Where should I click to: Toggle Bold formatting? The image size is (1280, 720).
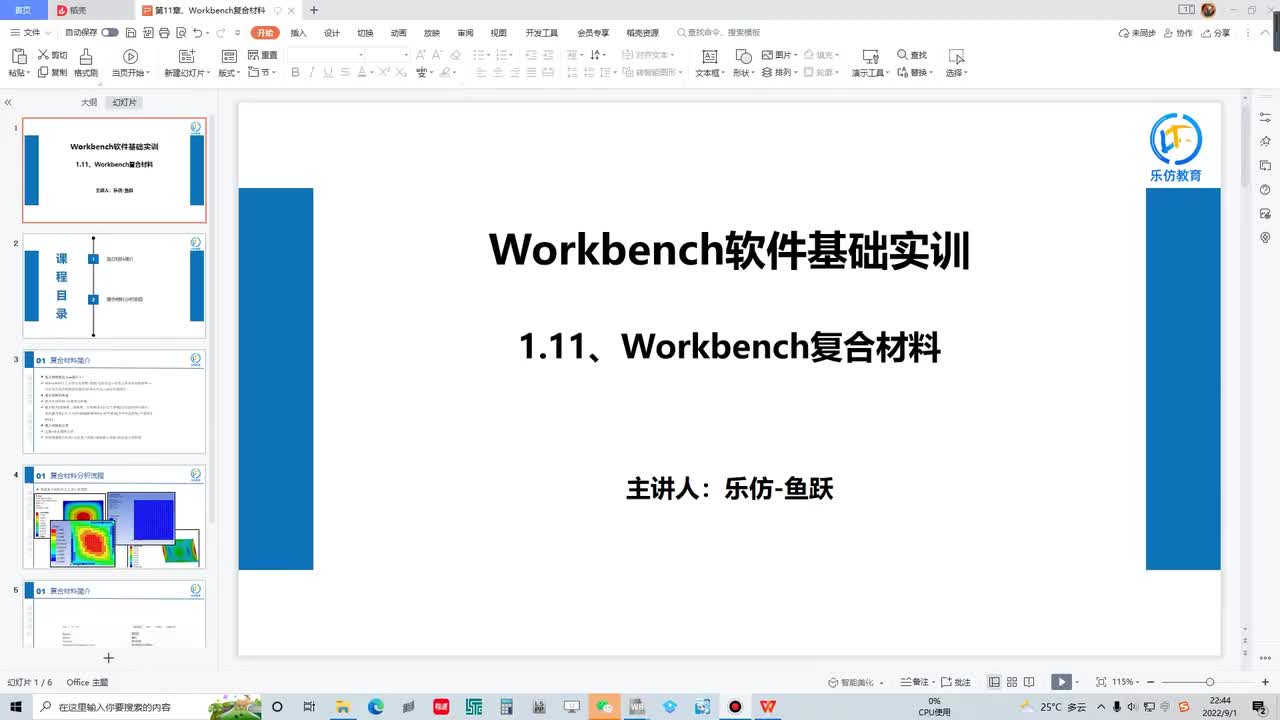point(295,72)
